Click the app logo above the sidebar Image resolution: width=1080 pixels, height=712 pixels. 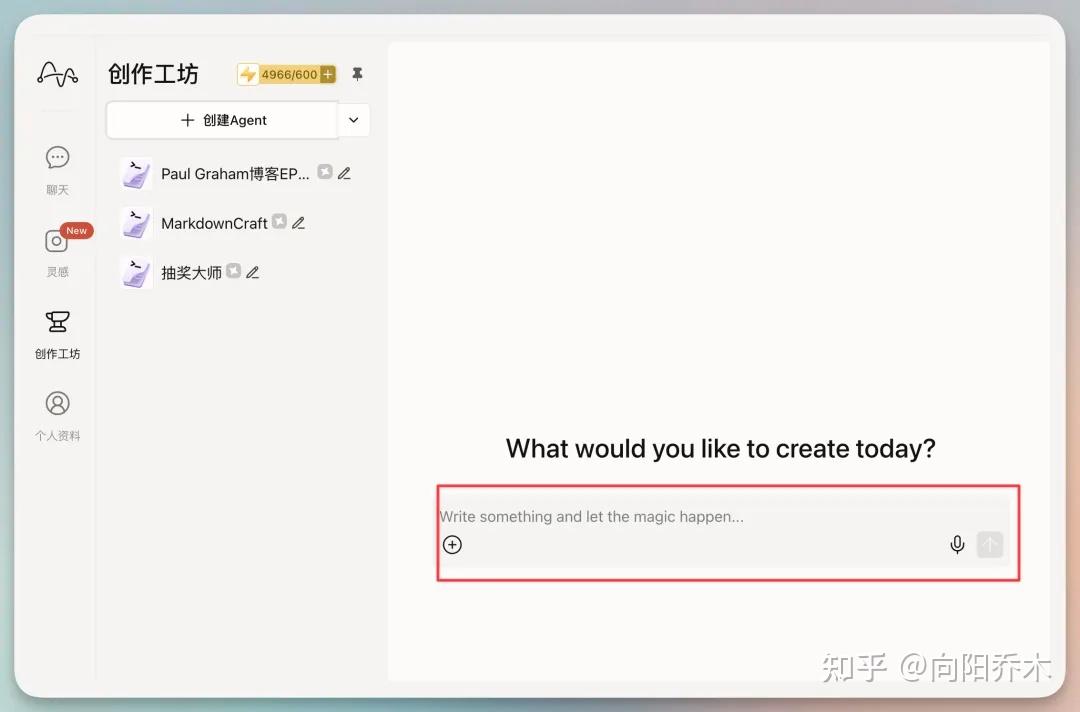point(57,73)
